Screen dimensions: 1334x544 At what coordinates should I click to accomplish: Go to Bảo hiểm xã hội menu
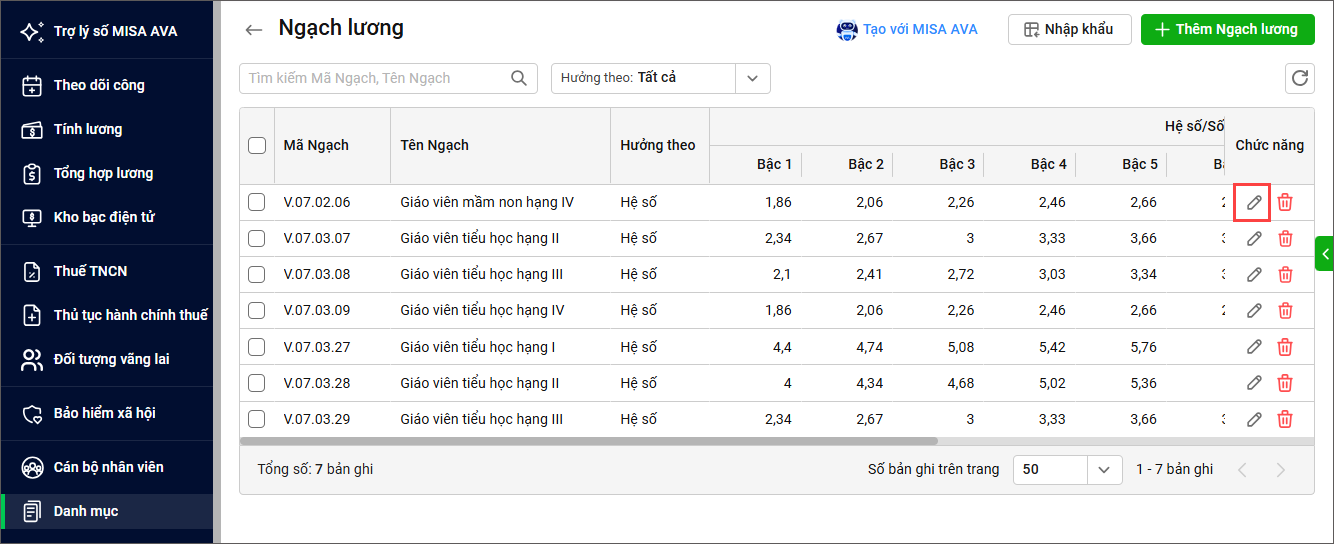click(x=104, y=413)
